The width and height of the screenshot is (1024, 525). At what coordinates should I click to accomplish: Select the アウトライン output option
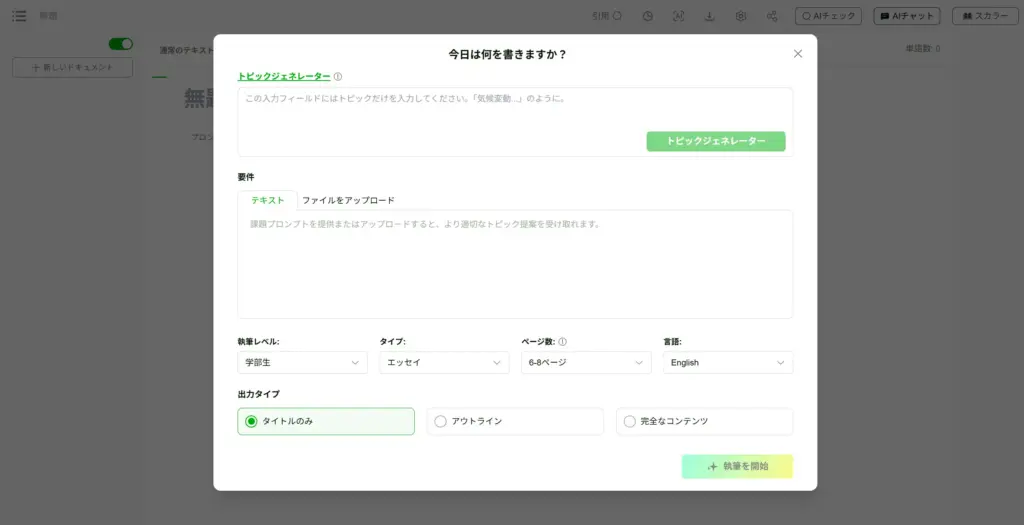click(x=515, y=421)
